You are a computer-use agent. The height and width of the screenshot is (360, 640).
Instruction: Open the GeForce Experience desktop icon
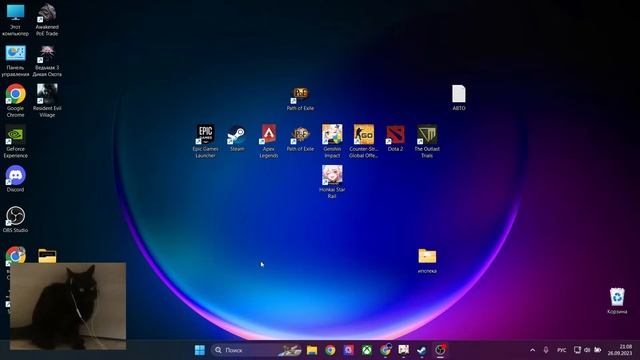pos(16,142)
